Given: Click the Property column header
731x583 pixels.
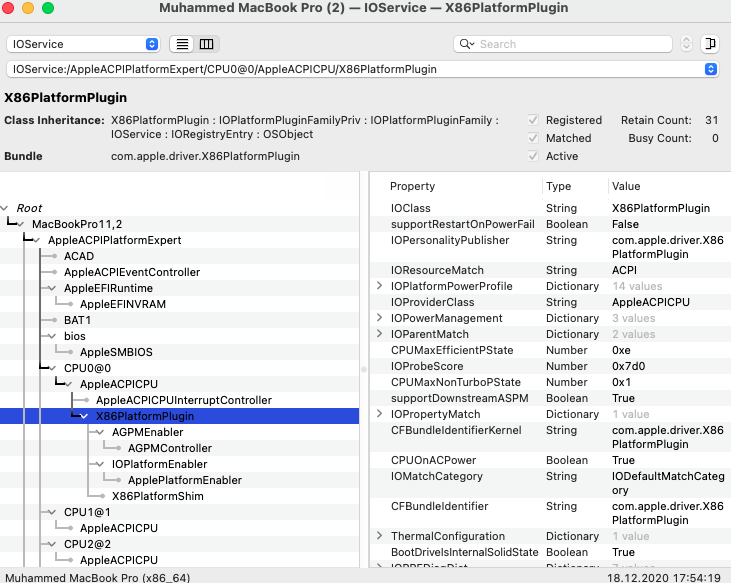Looking at the screenshot, I should point(412,186).
